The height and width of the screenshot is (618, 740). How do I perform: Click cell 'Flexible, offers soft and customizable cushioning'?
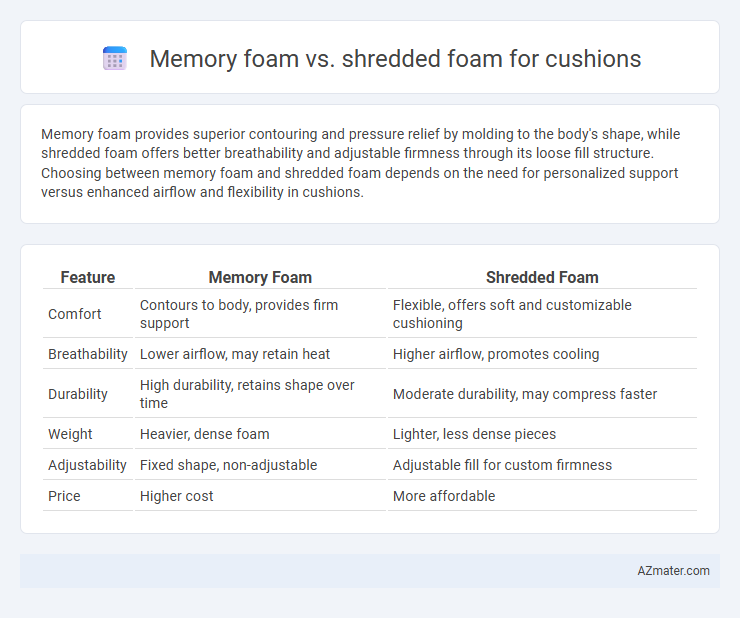pos(542,314)
